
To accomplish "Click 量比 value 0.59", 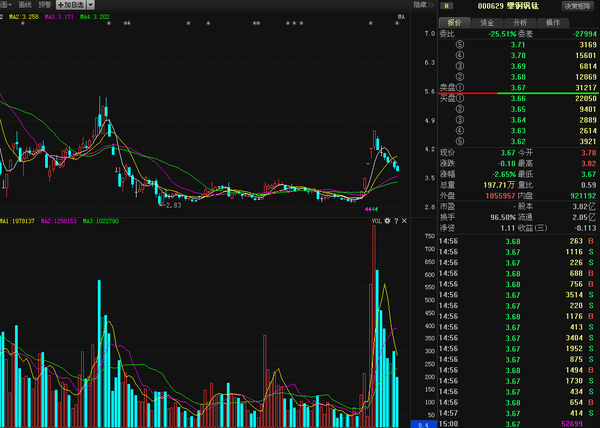I will pos(589,185).
